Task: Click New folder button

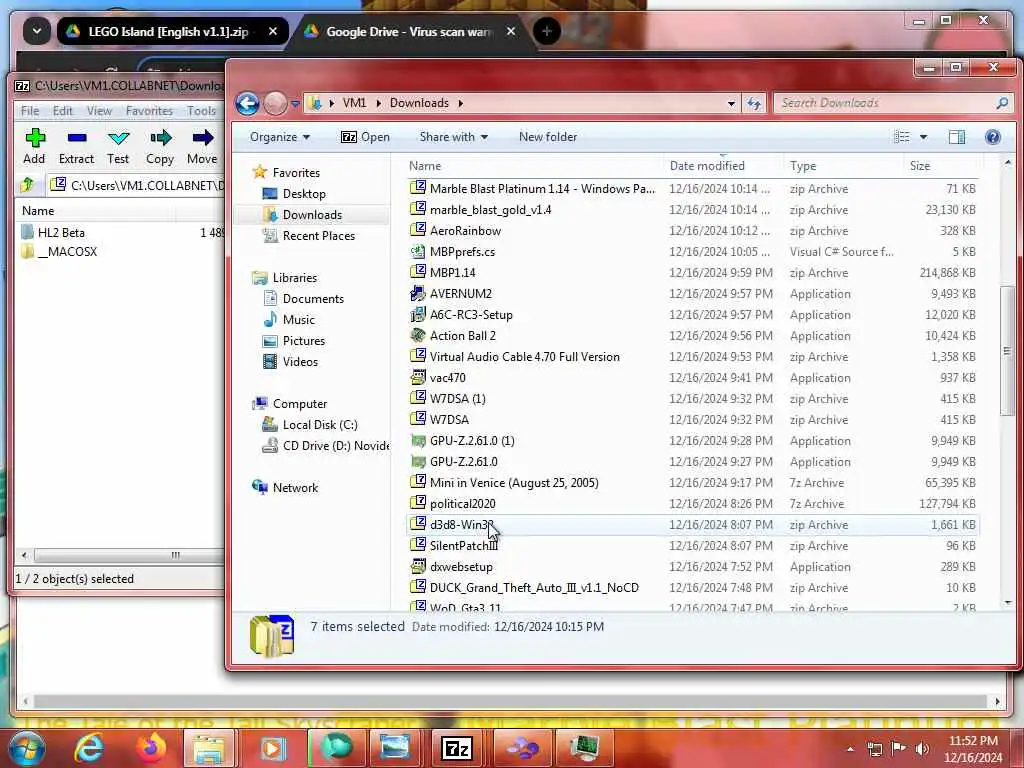Action: coord(548,137)
